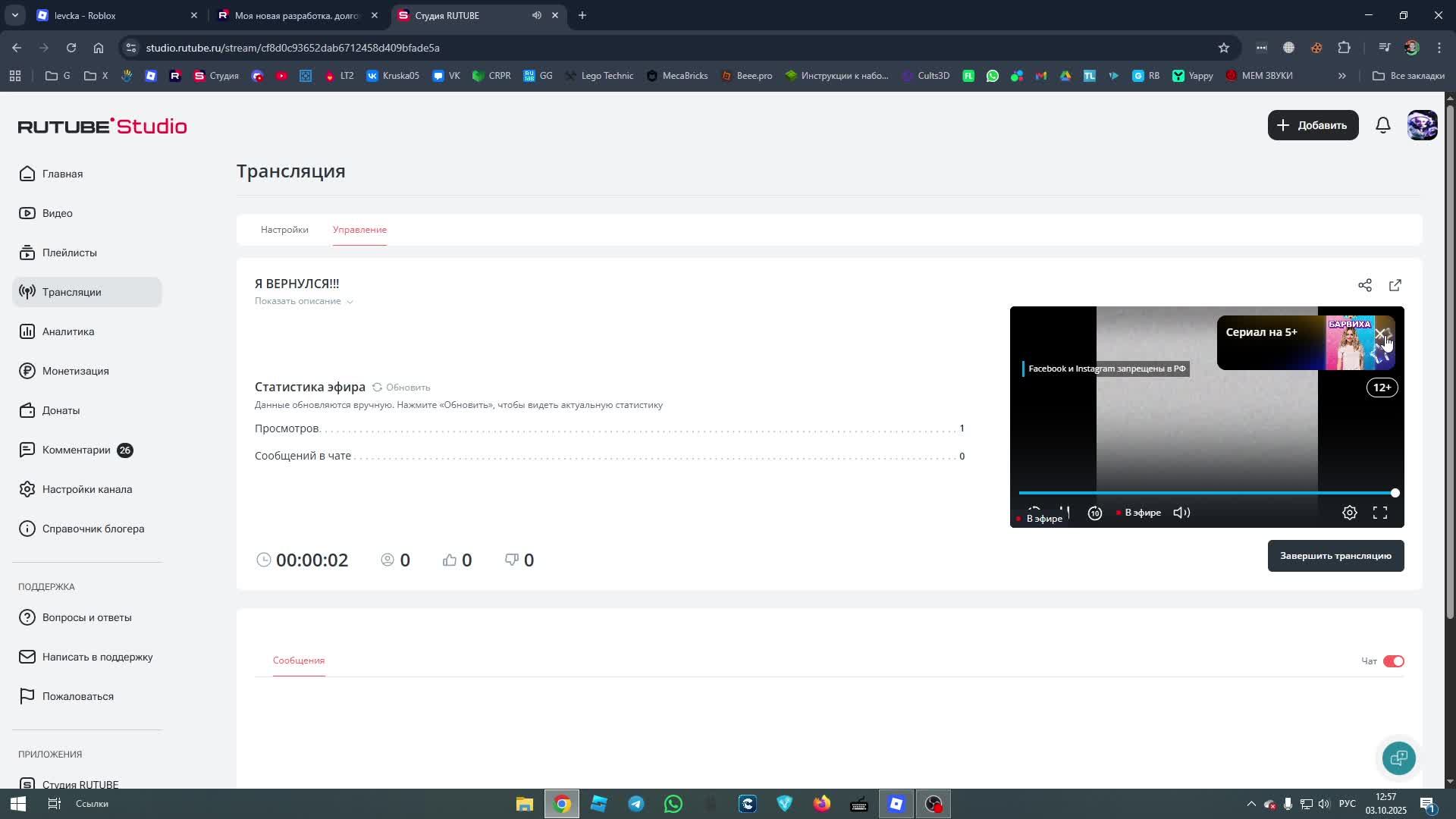The image size is (1456, 819).
Task: Open the Все закладки folder
Action: [1408, 76]
